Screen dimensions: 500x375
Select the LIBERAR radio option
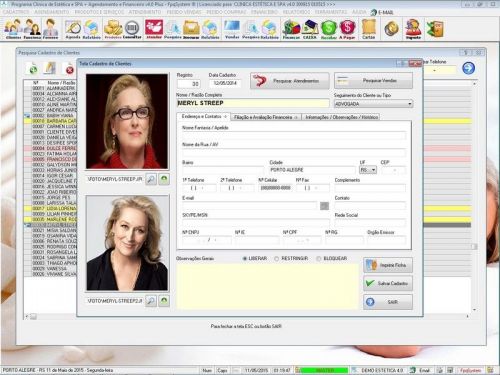pos(245,259)
